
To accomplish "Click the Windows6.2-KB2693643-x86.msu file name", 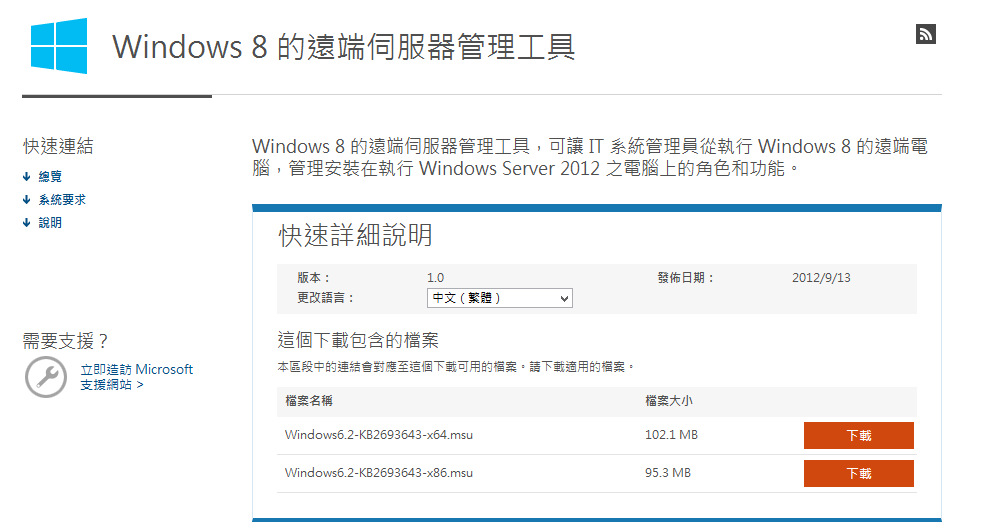I will coord(378,473).
